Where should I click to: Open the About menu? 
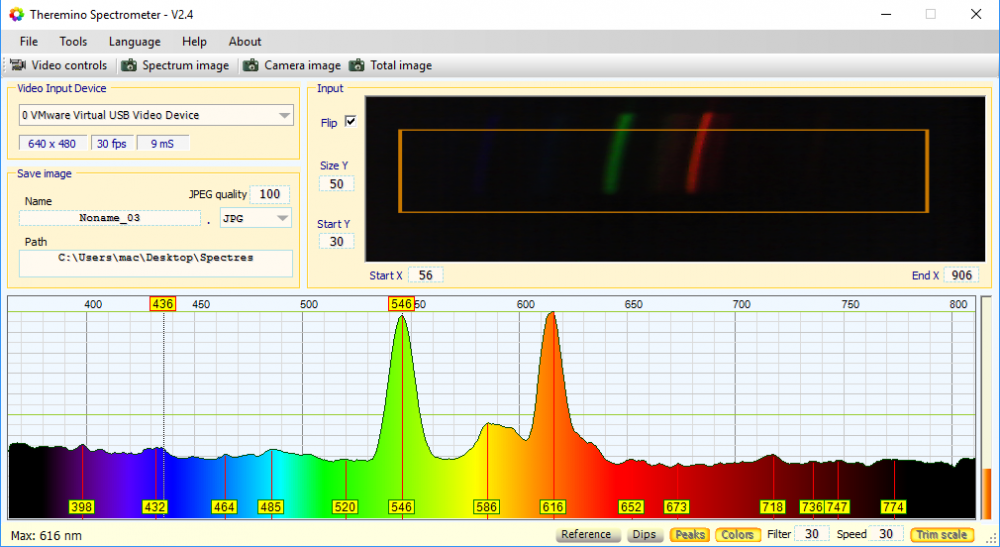coord(245,41)
